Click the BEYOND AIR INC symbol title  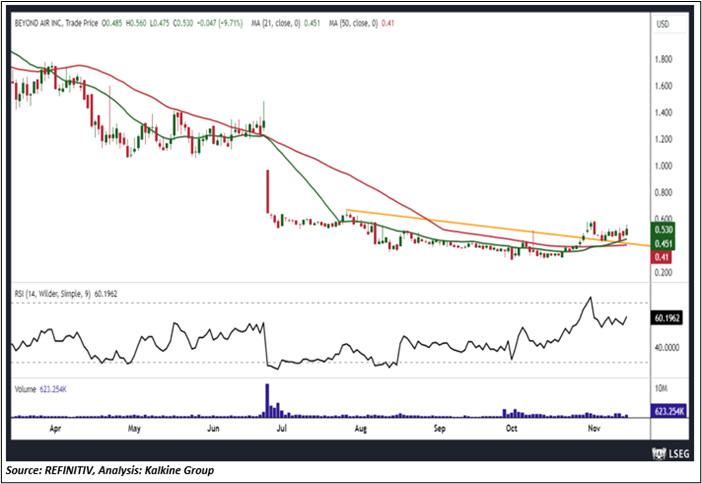click(39, 23)
